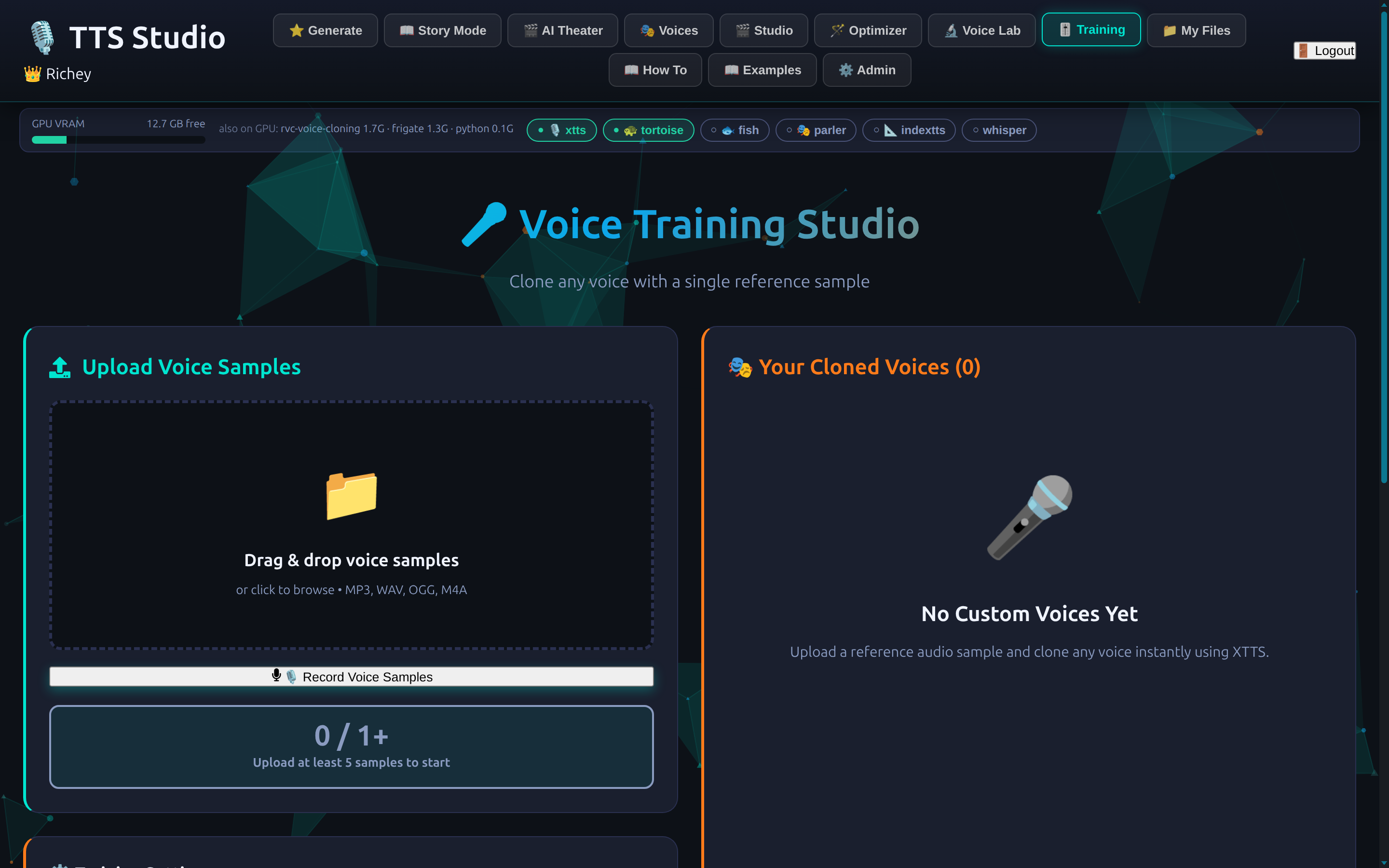Image resolution: width=1389 pixels, height=868 pixels.
Task: Toggle the tortoise engine chip
Action: [x=648, y=130]
